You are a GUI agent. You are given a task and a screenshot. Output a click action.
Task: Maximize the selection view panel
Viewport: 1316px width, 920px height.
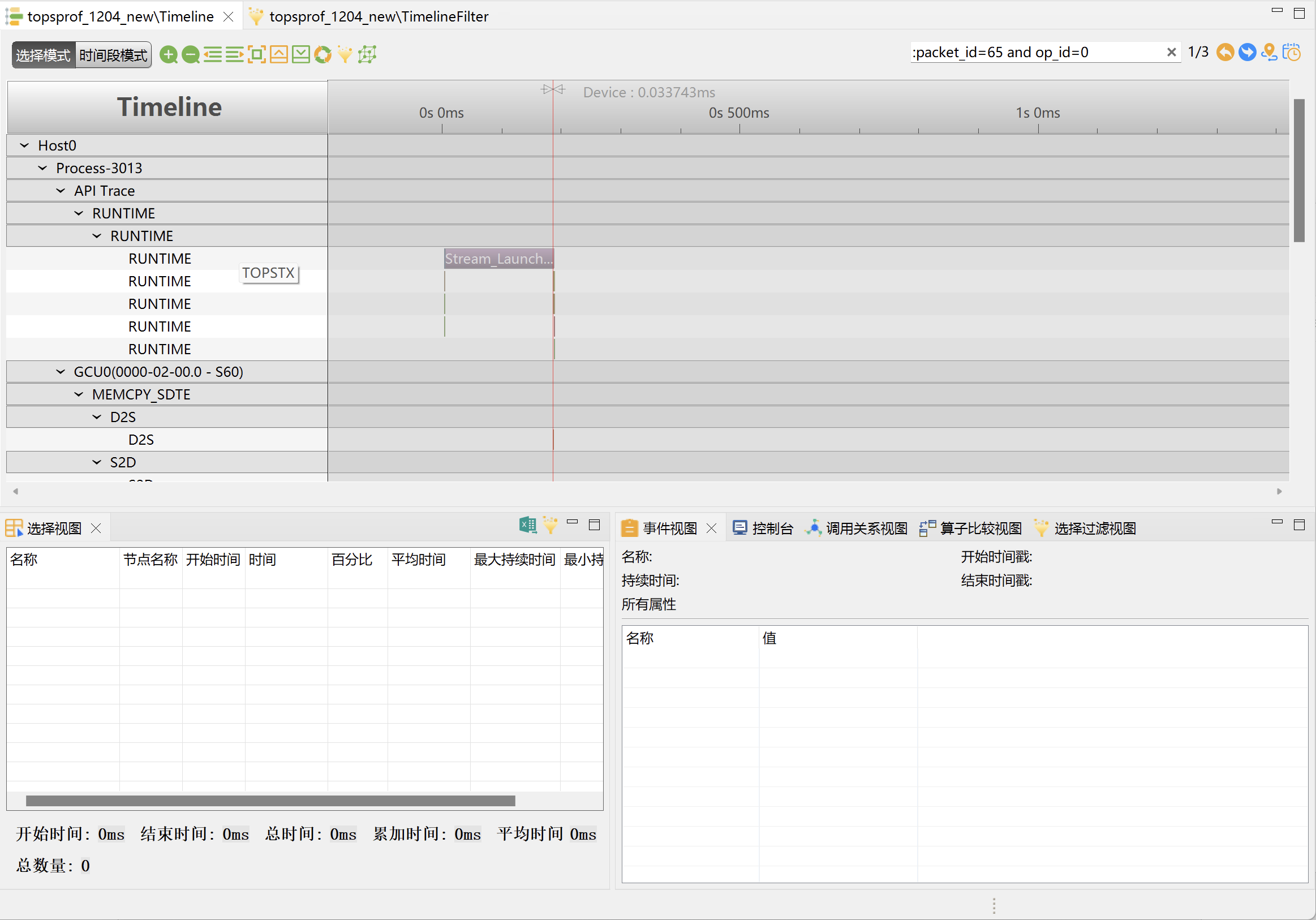595,525
